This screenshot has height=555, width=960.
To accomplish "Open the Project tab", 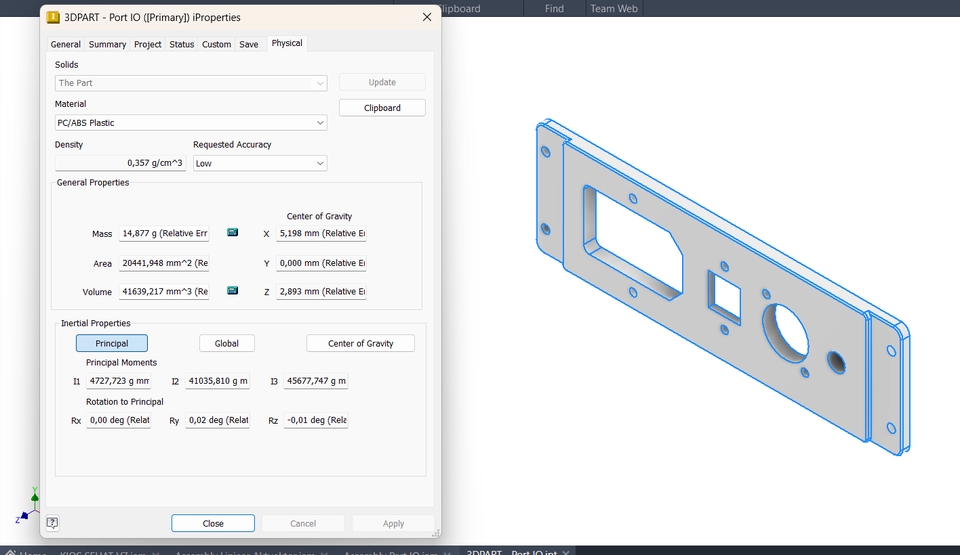I will pyautogui.click(x=148, y=44).
